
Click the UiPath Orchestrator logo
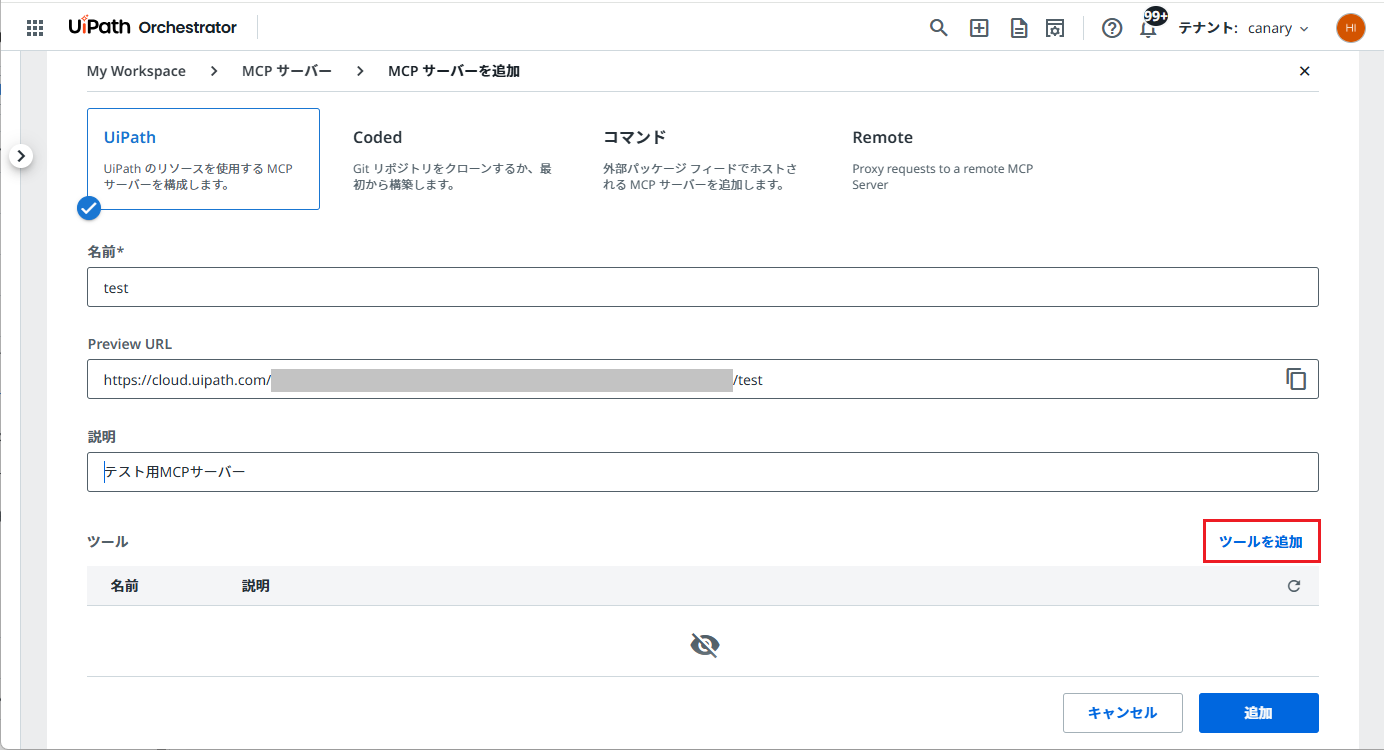click(153, 27)
